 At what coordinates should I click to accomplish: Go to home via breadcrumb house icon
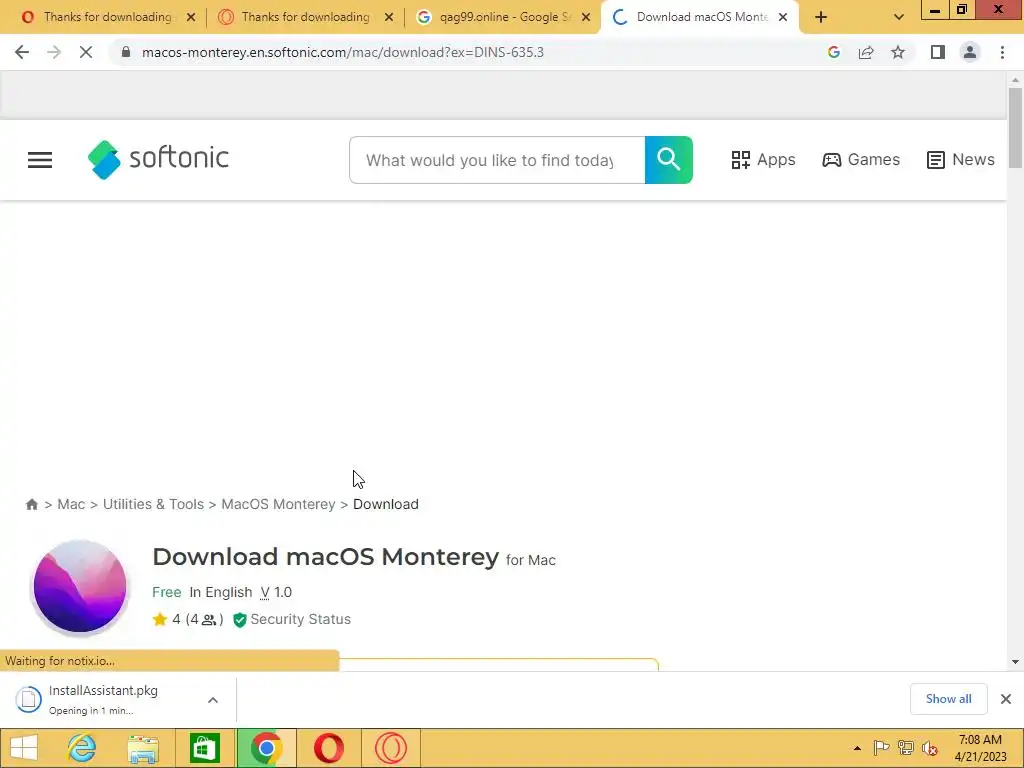pyautogui.click(x=31, y=504)
